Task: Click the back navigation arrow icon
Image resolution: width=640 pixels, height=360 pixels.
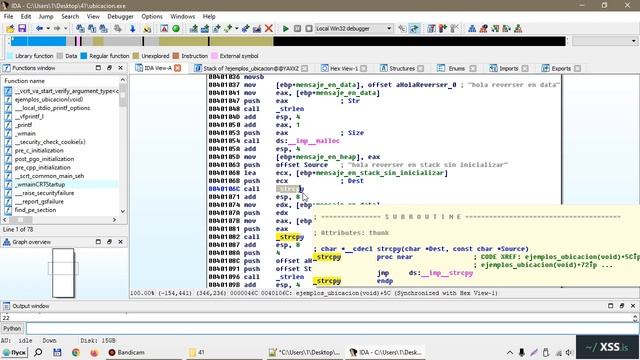Action: [39, 29]
